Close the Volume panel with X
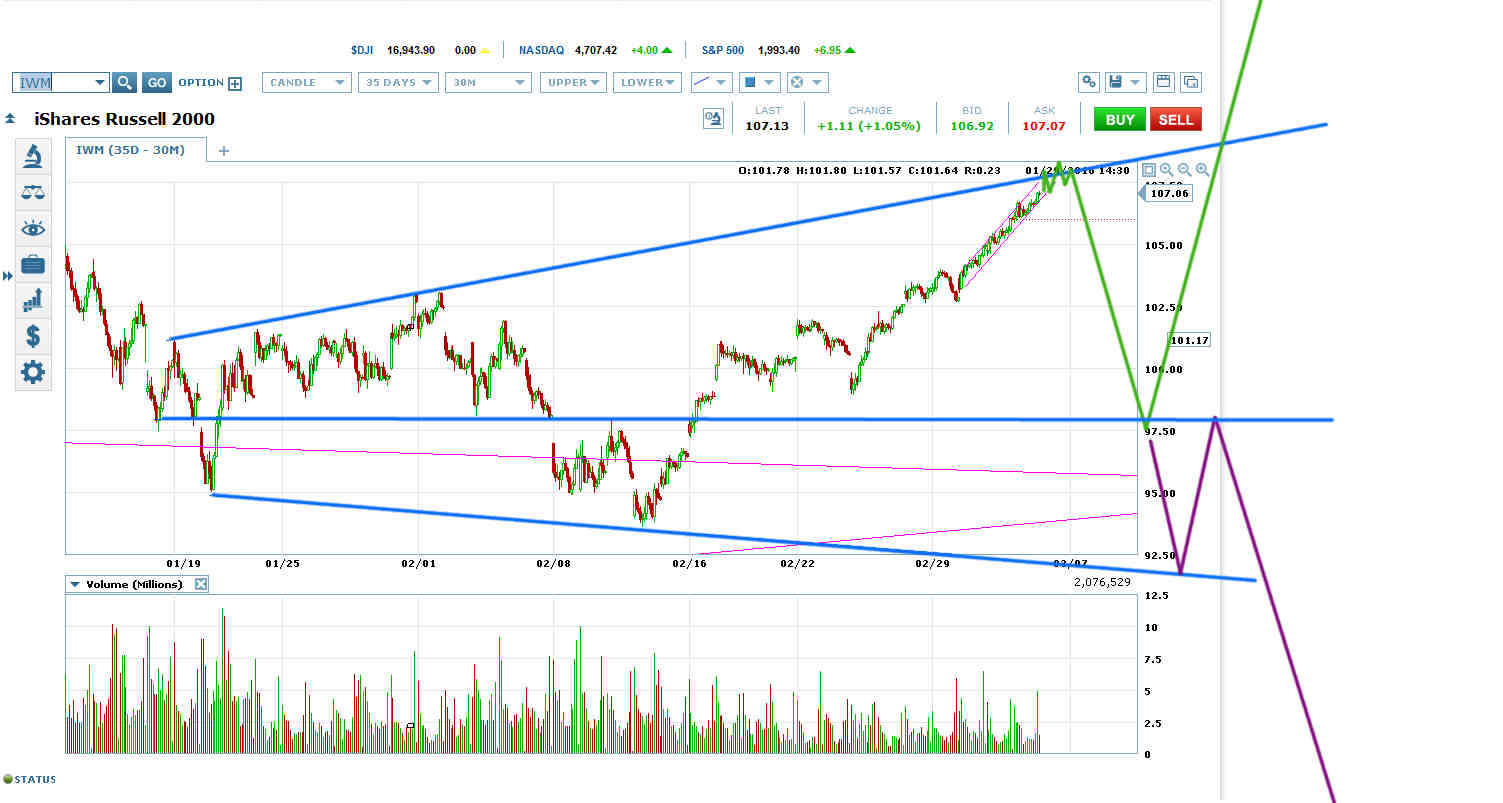 pos(201,584)
